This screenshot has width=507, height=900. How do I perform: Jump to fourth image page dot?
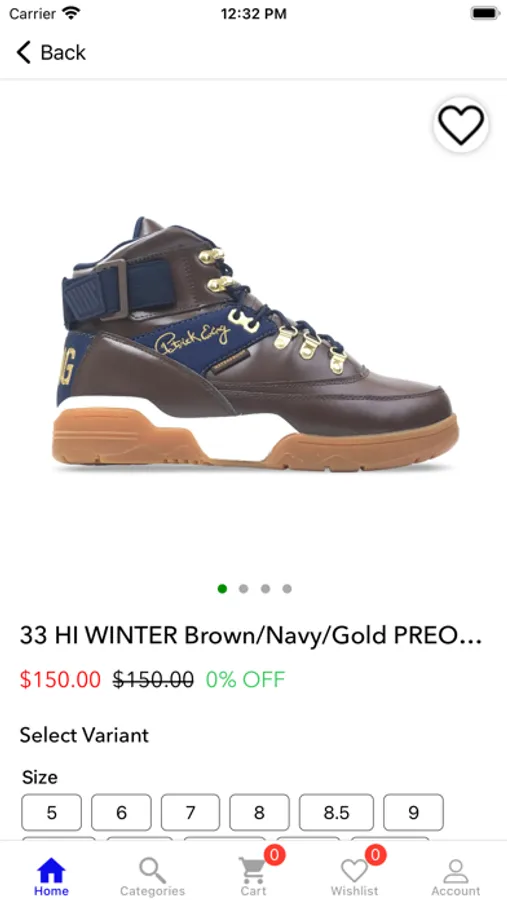[x=287, y=588]
